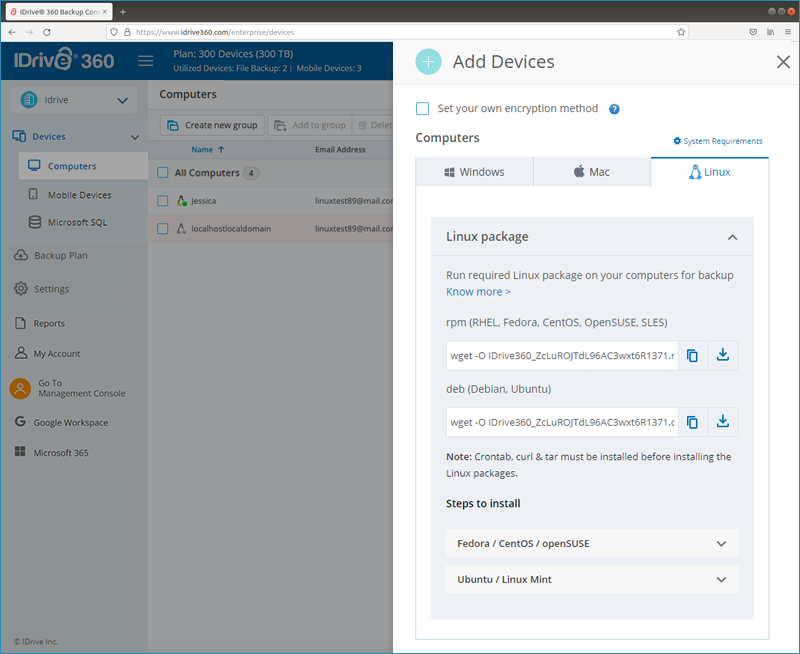Click the Google Workspace G icon
The height and width of the screenshot is (654, 800).
[x=20, y=421]
